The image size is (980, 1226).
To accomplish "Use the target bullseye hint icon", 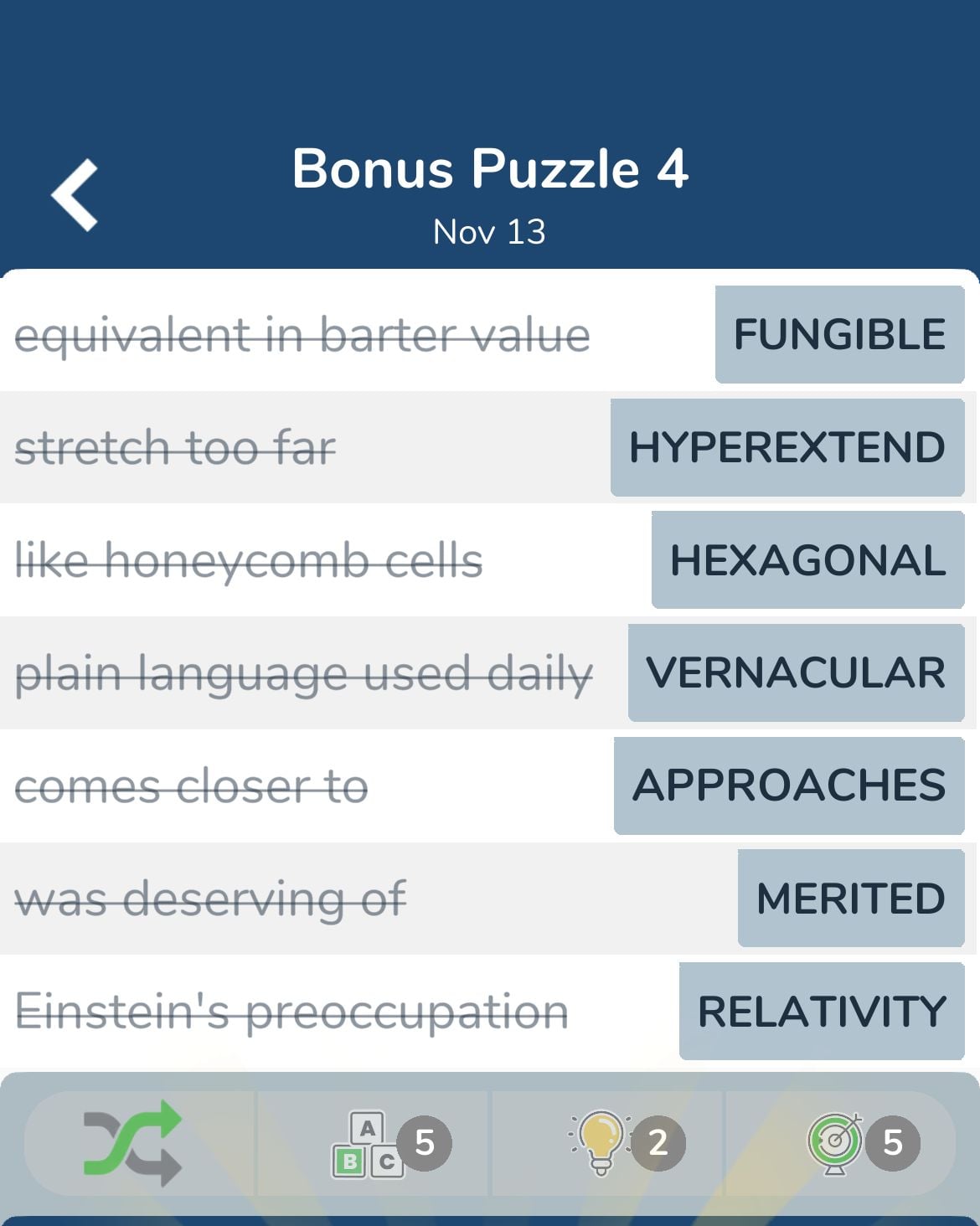I will coord(835,1143).
